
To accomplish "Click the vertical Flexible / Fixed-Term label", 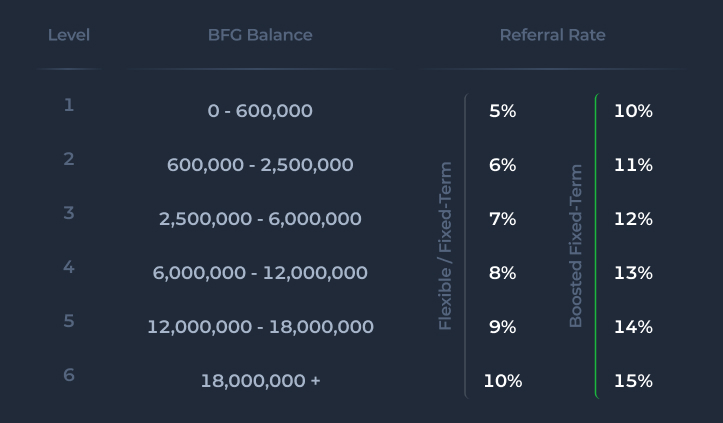I will (x=446, y=246).
